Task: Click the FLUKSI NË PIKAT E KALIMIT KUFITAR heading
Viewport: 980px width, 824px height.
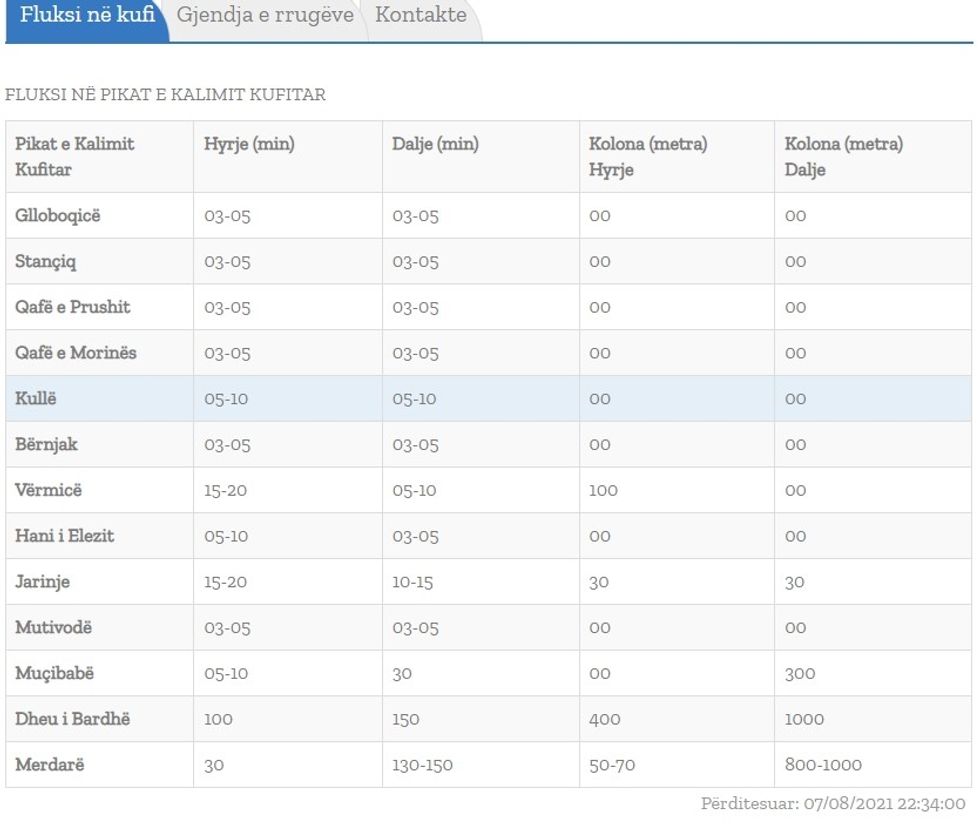Action: click(x=166, y=95)
